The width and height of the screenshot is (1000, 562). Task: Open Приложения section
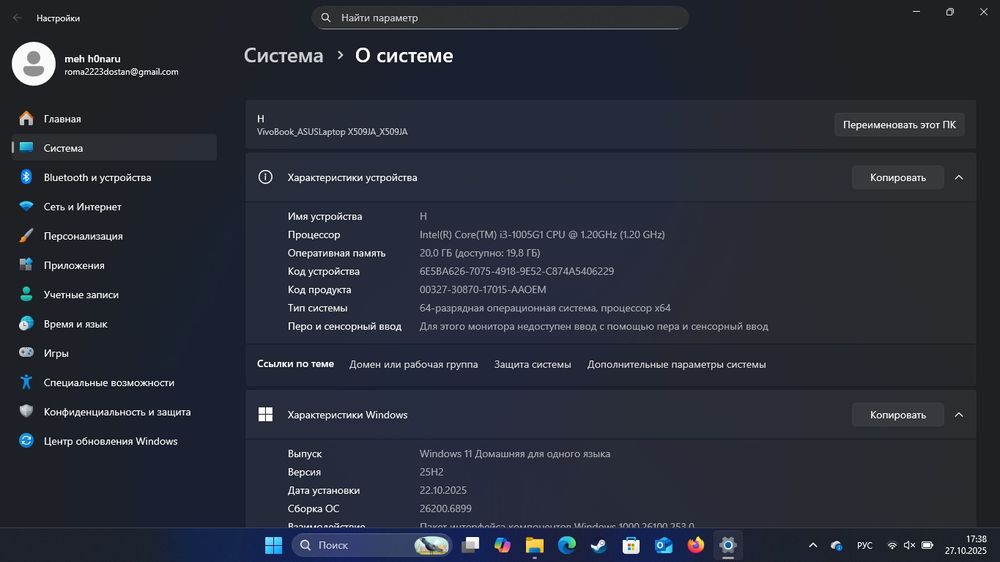point(115,265)
